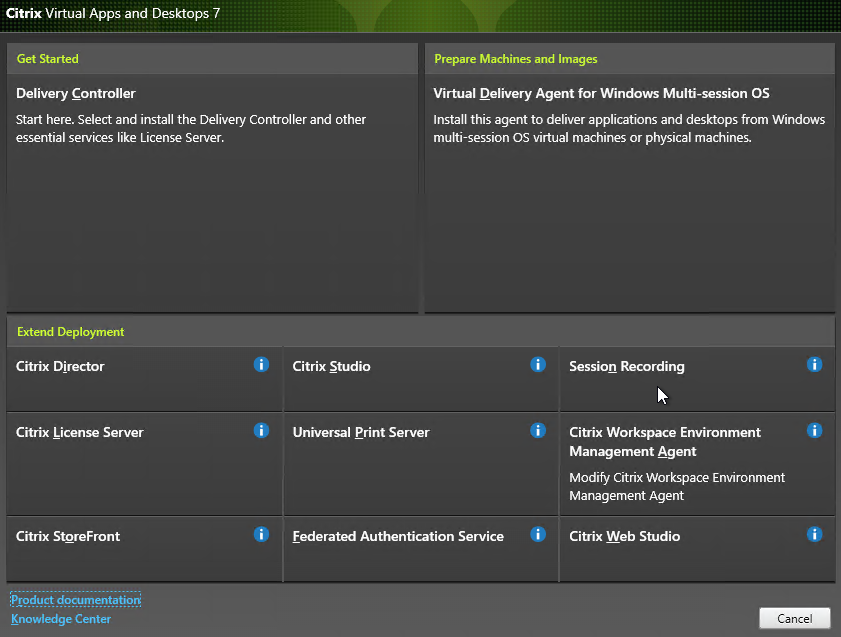This screenshot has width=841, height=637.
Task: Click Citrix License Server info icon
Action: [x=261, y=431]
